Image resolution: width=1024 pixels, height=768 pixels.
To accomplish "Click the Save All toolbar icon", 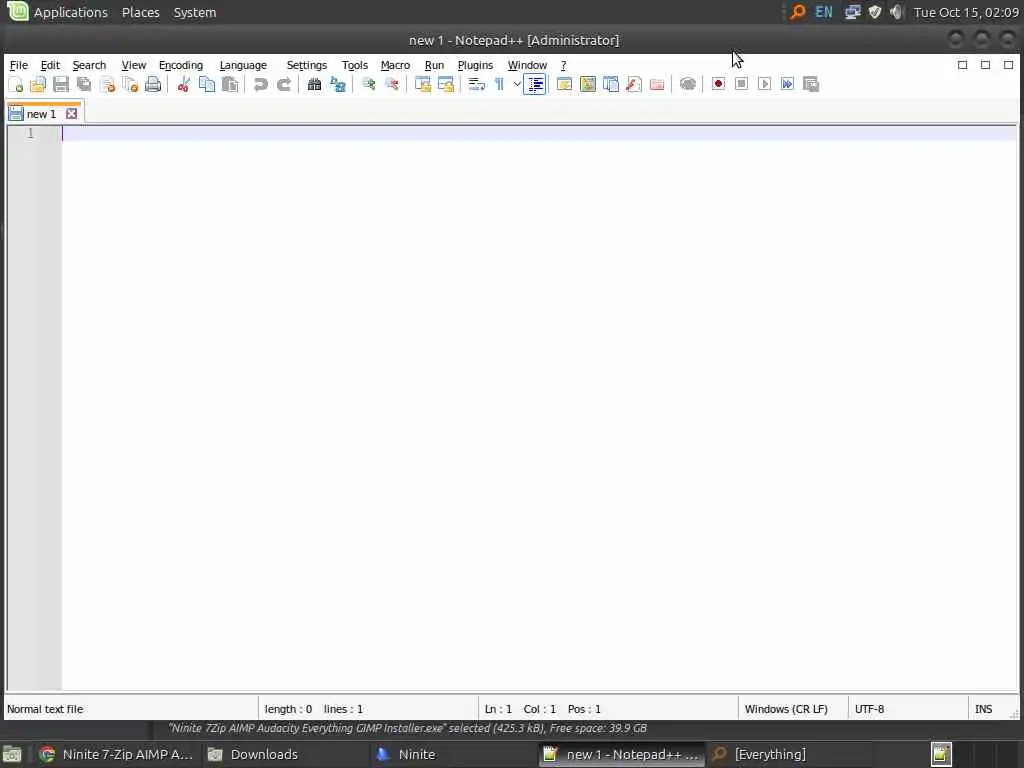I will point(84,84).
